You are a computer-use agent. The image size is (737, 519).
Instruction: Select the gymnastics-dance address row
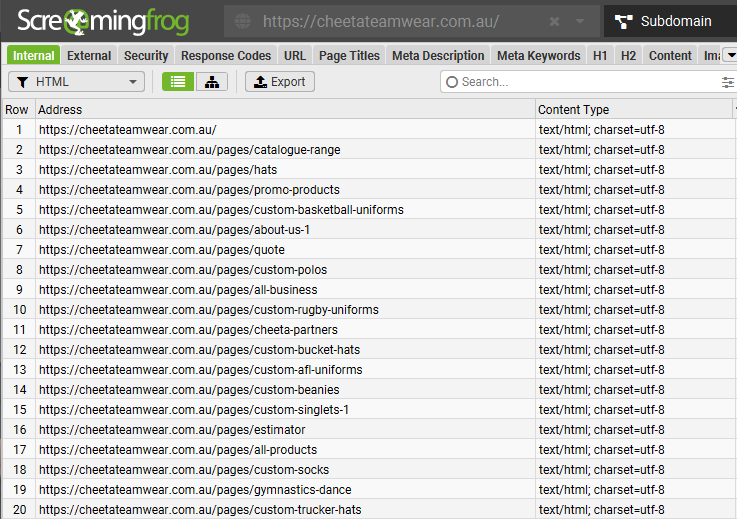coord(285,490)
